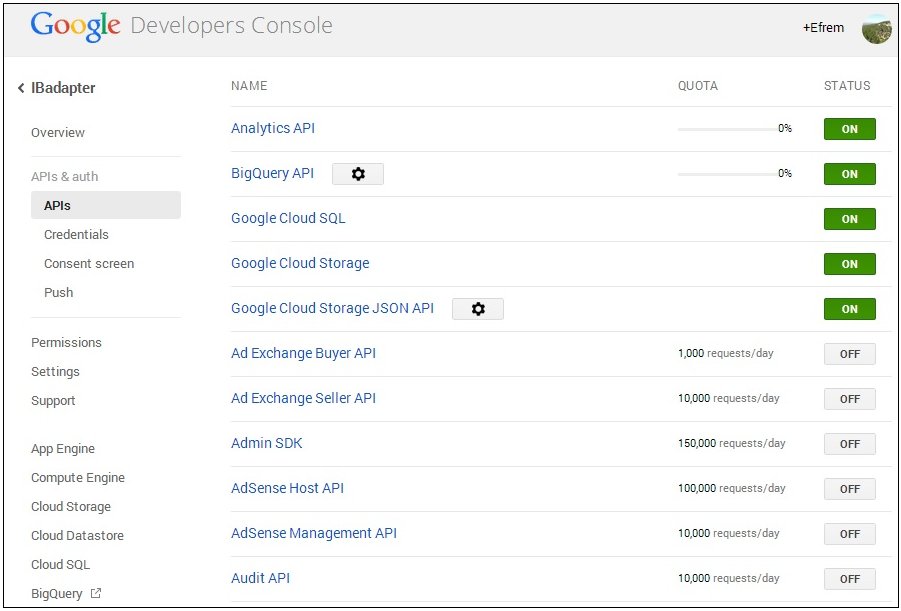This screenshot has height=611, width=901.
Task: Click BigQuery API quota progress bar
Action: pos(727,174)
